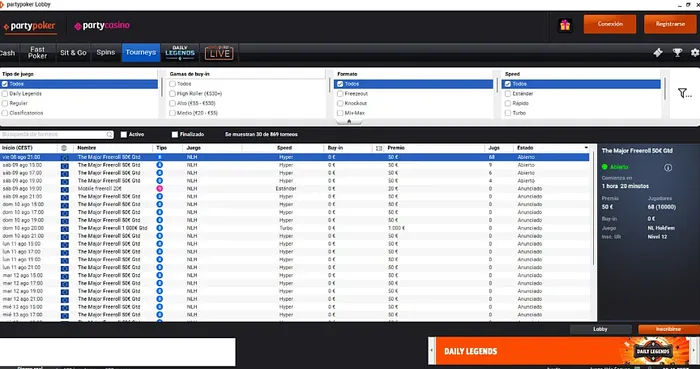Open the Daily Legends tab
Viewport: 700px width, 369px height.
(180, 53)
